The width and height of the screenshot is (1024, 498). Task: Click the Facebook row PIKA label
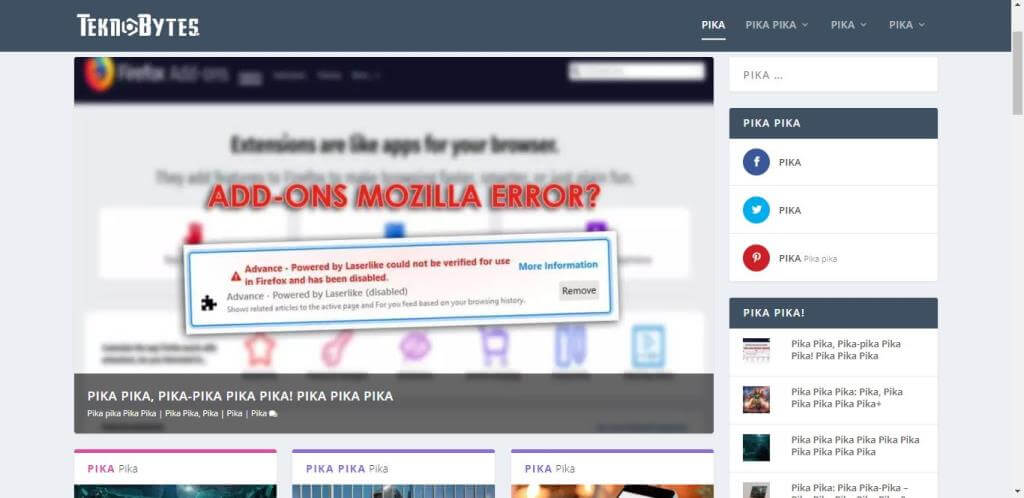[x=790, y=162]
